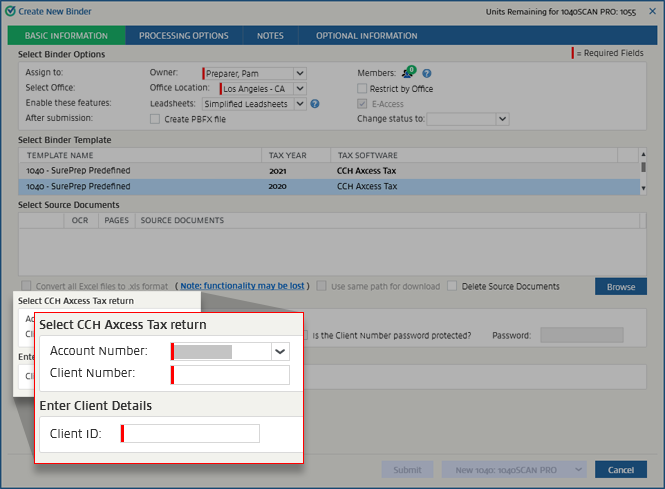Open the Account Number combo box
Screen dimensions: 665x489
[x=280, y=351]
